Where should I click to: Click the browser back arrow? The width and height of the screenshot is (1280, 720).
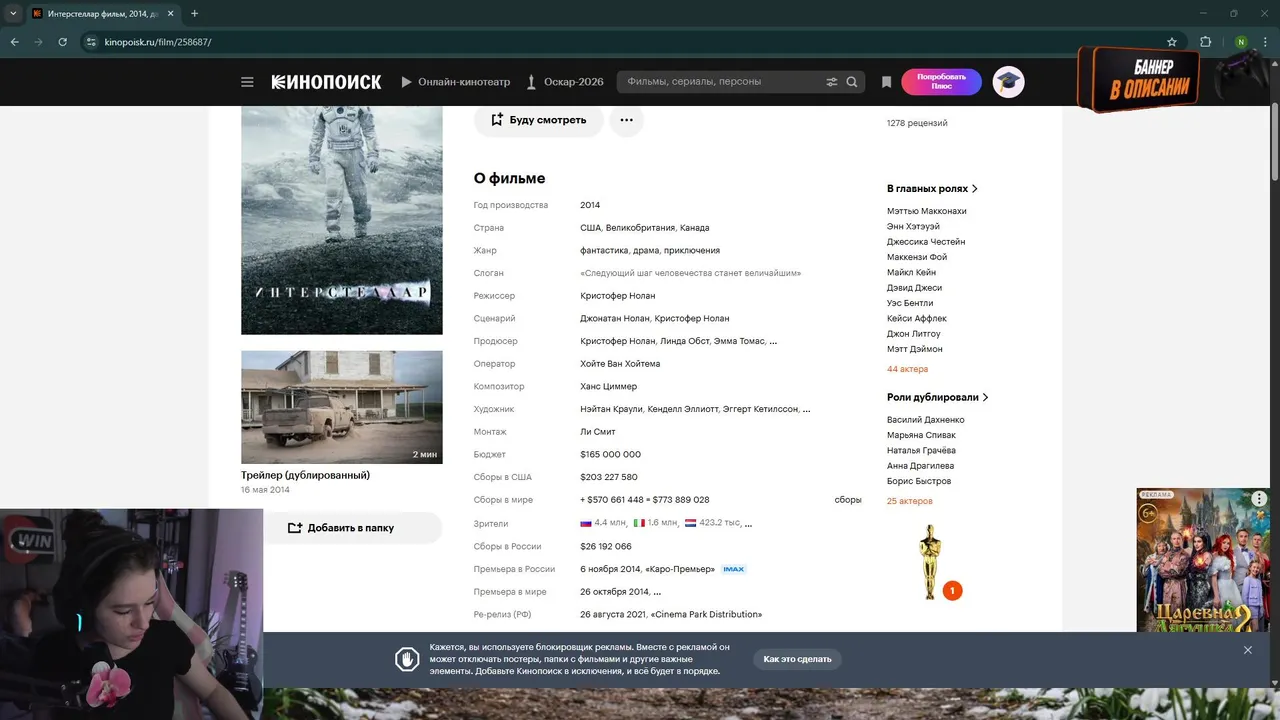click(x=14, y=42)
